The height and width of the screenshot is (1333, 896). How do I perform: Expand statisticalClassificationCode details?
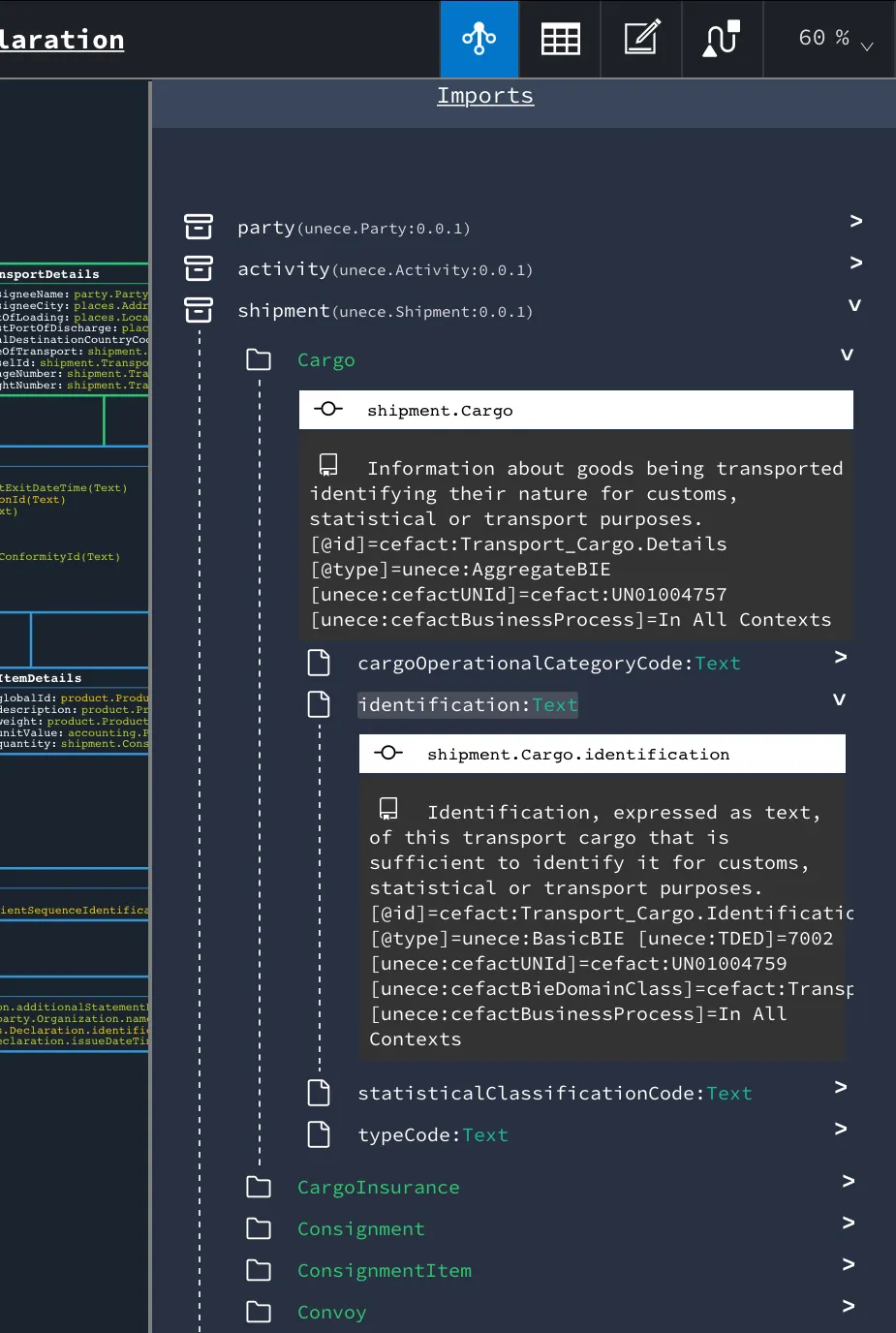click(841, 1087)
